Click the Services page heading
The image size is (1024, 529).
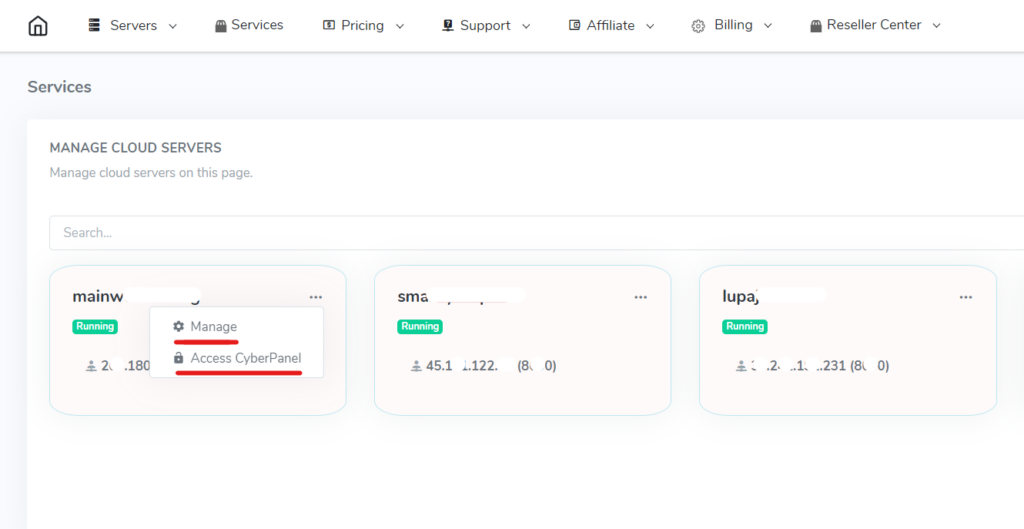(59, 87)
